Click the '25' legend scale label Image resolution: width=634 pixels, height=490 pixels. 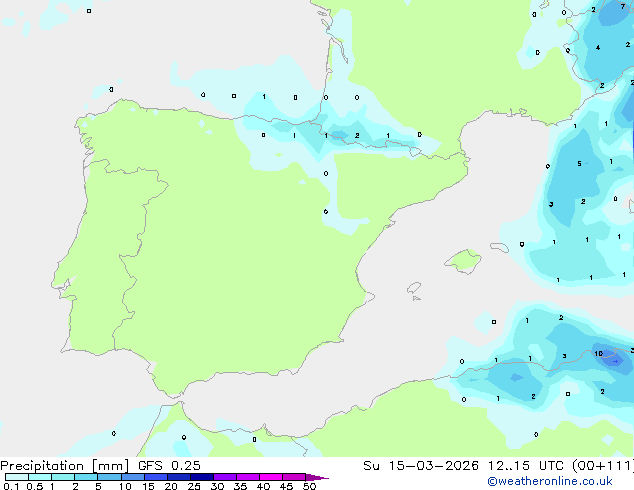194,486
